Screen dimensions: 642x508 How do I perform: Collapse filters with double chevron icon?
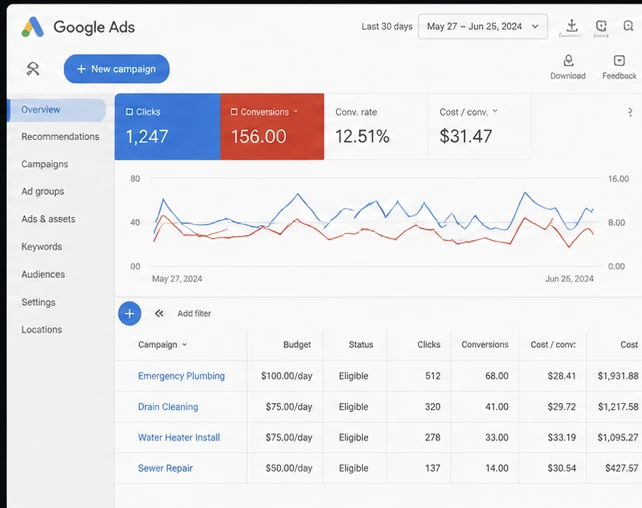pyautogui.click(x=159, y=314)
